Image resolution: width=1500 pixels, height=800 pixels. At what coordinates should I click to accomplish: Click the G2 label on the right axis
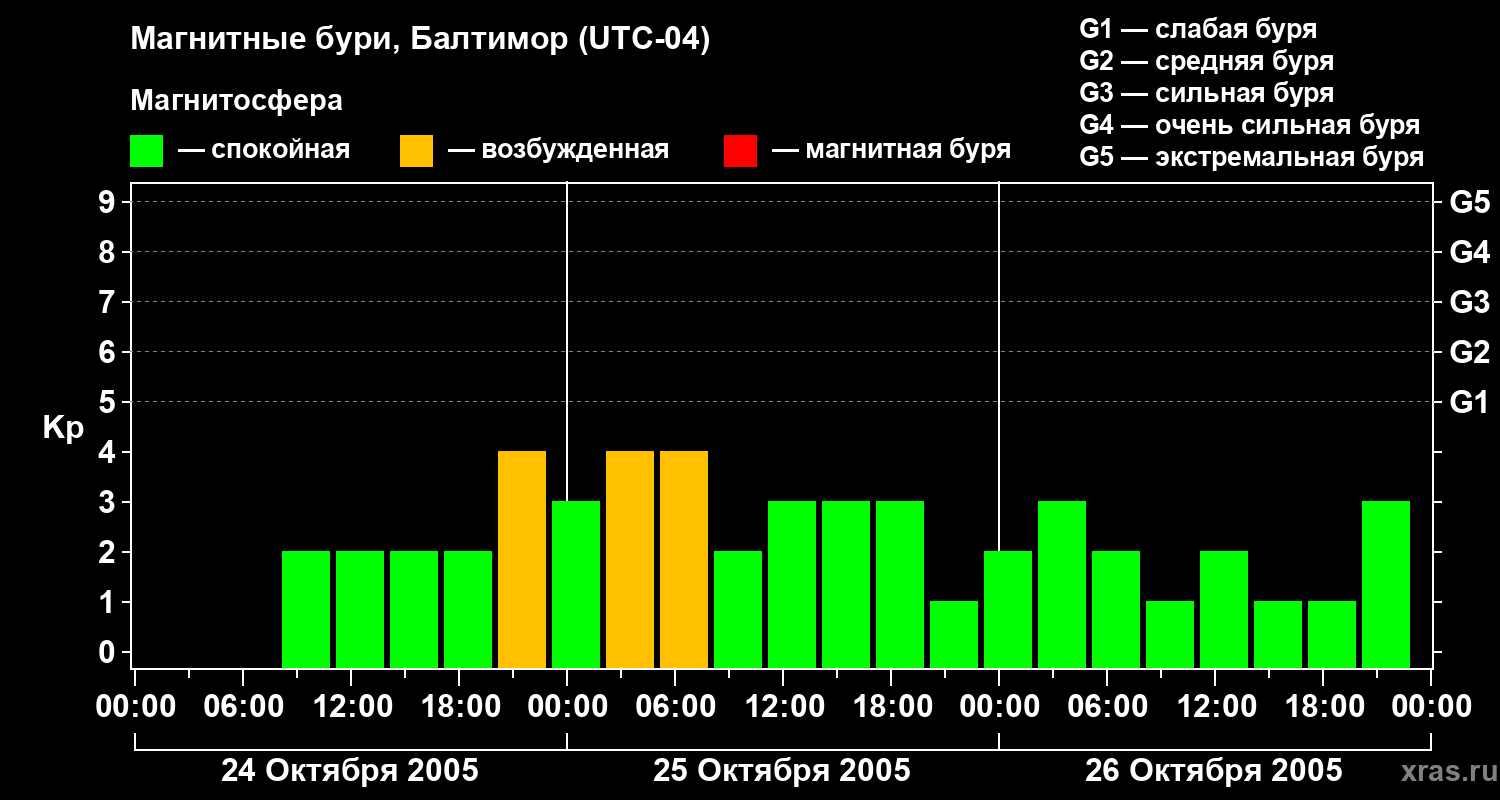[x=1469, y=352]
